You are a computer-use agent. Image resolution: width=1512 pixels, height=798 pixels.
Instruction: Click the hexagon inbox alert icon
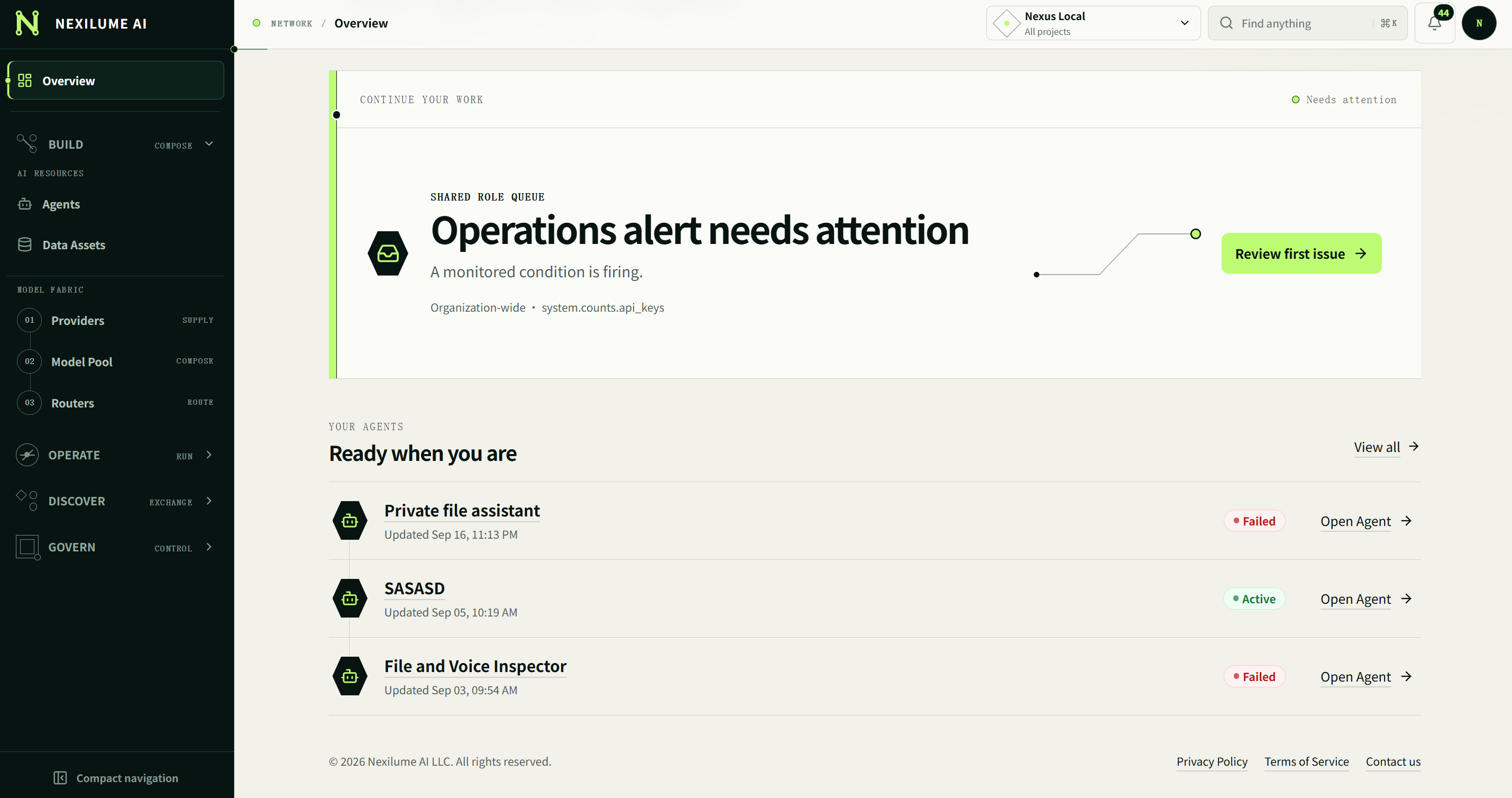pos(388,253)
